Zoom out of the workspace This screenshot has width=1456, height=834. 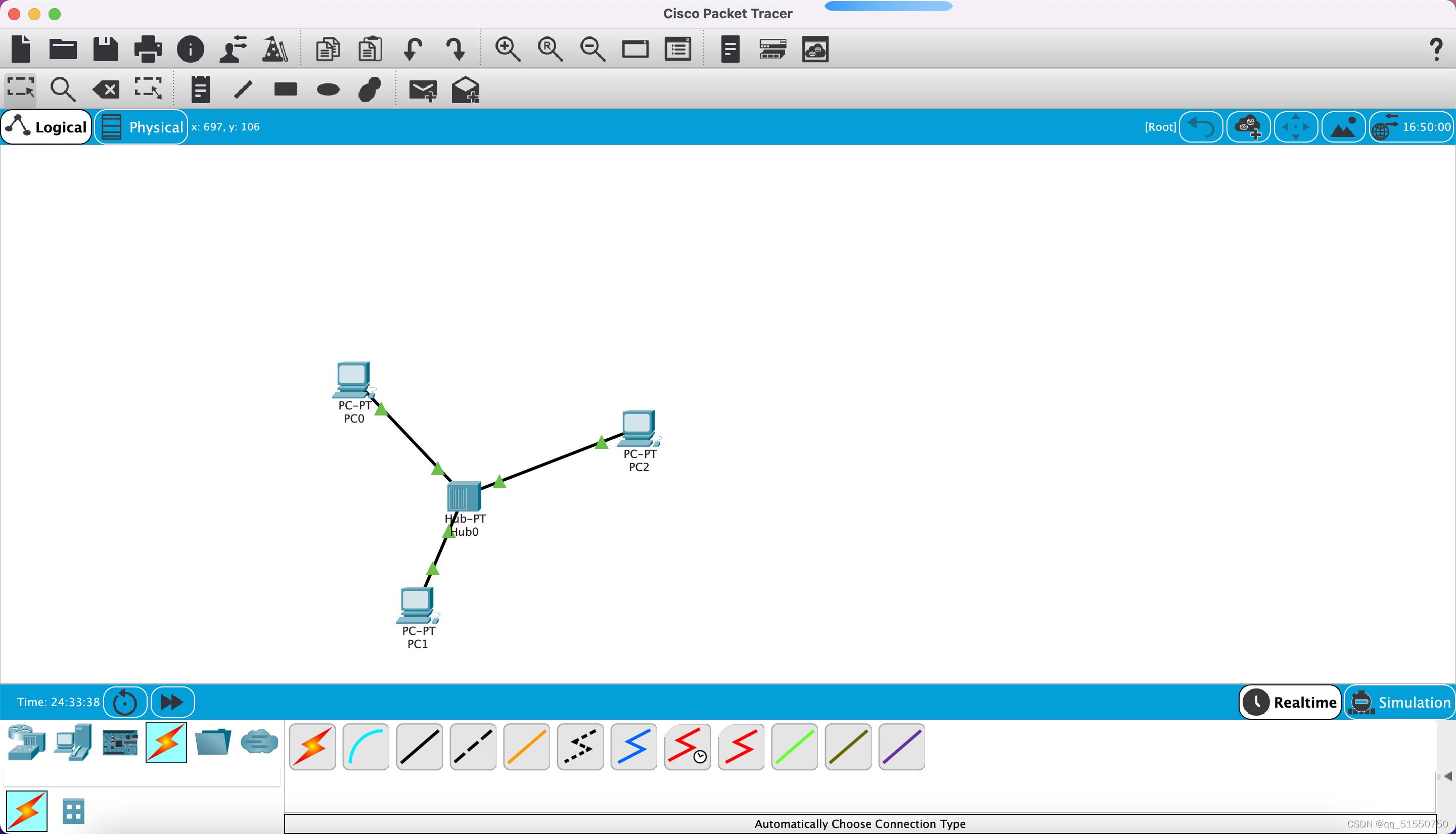pyautogui.click(x=592, y=49)
